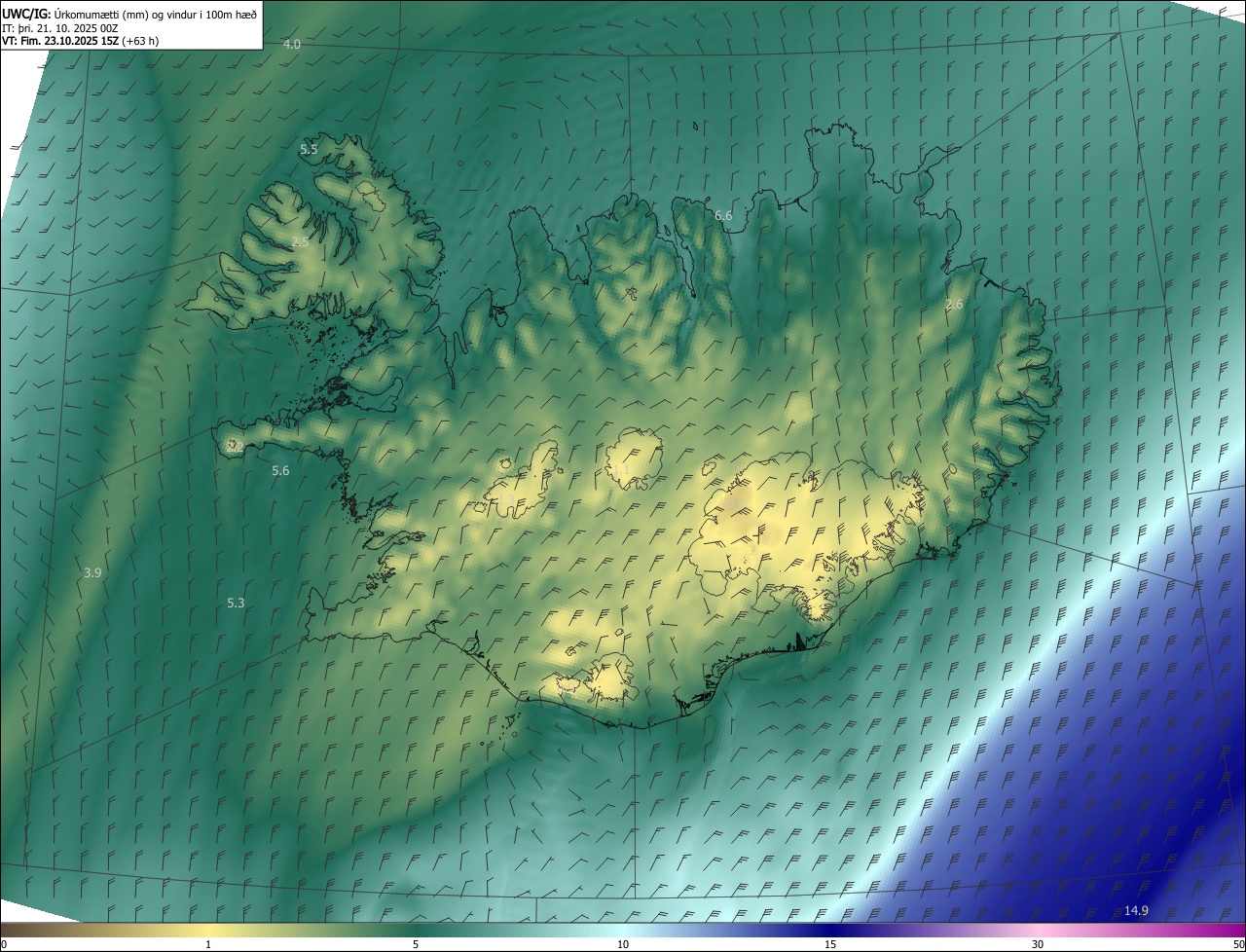The width and height of the screenshot is (1246, 952).
Task: Click the 30 tick on the colorbar legend
Action: pyautogui.click(x=1038, y=944)
